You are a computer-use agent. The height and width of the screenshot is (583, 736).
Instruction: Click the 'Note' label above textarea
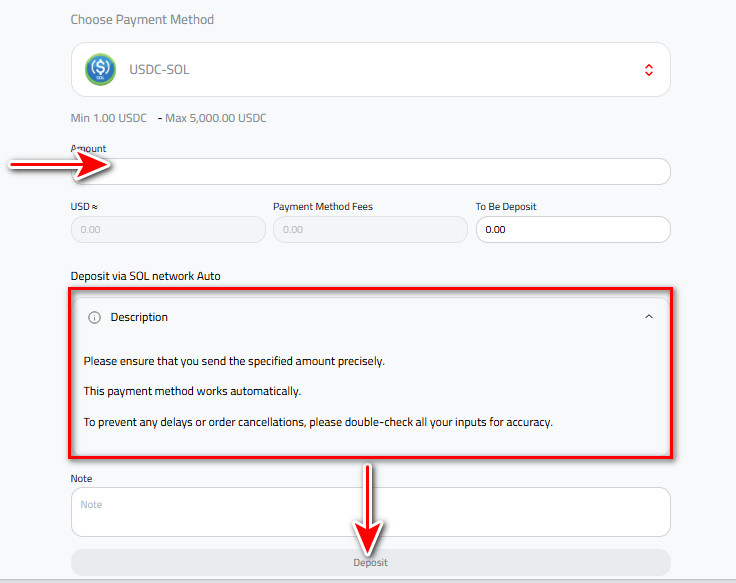click(x=81, y=478)
